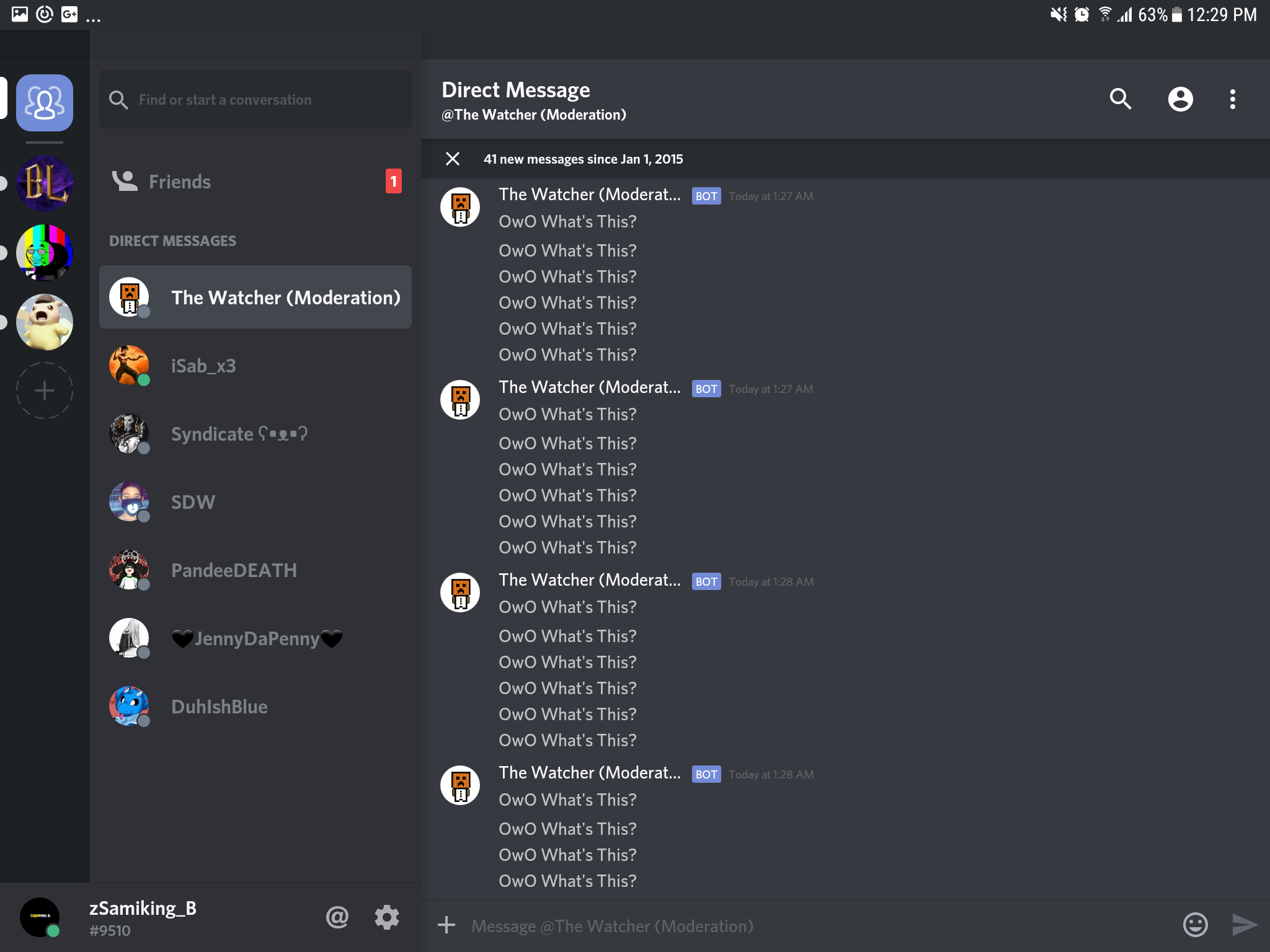Click zSamiking_B username text
This screenshot has height=952, width=1270.
tap(143, 909)
